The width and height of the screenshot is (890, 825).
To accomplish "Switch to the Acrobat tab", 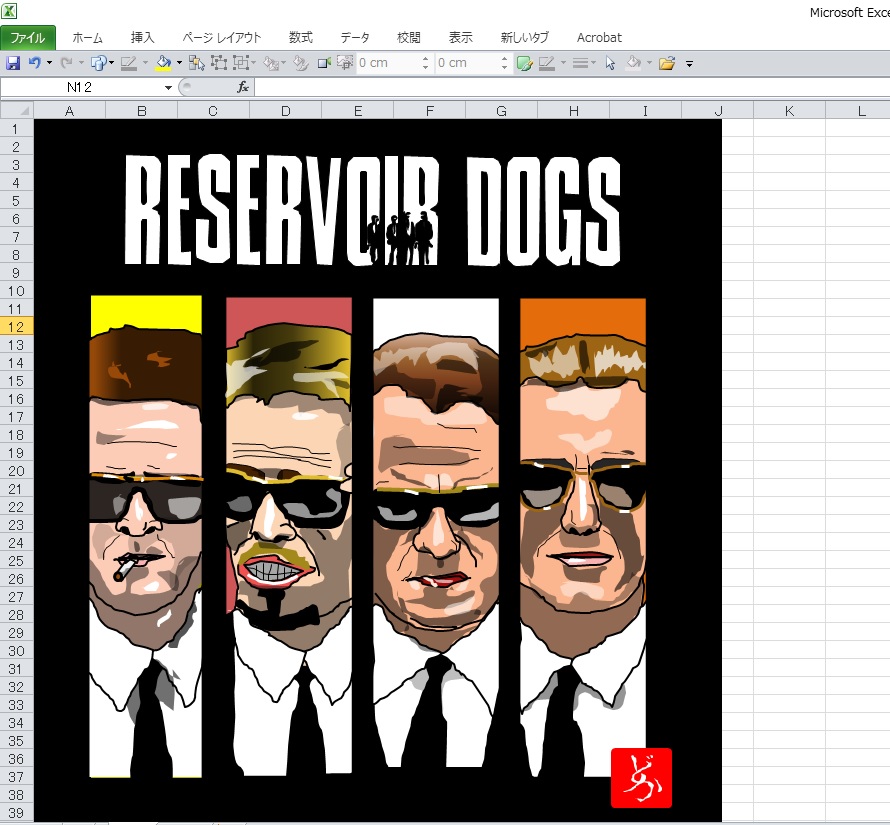I will [599, 37].
